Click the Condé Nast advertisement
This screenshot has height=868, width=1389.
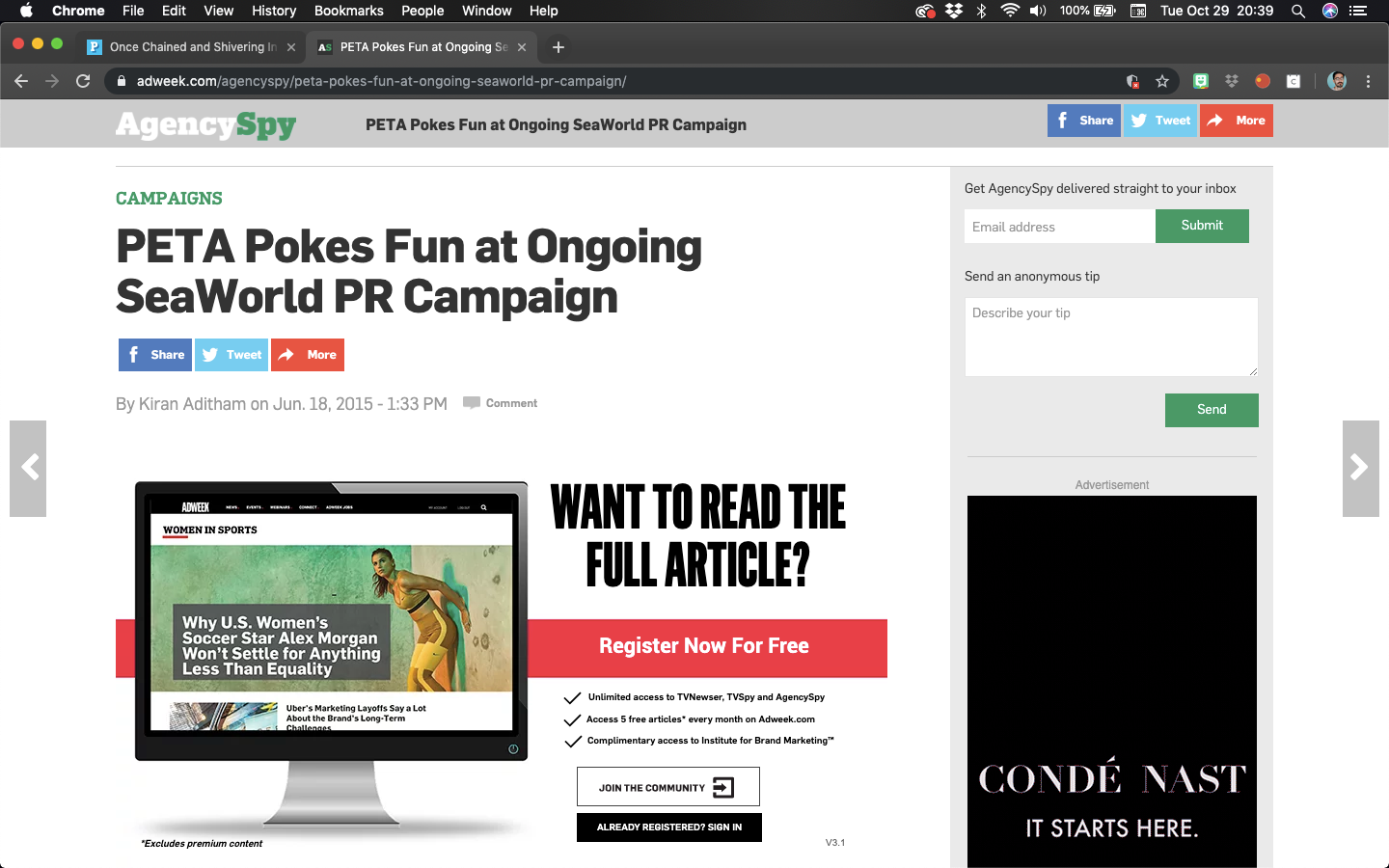pyautogui.click(x=1112, y=682)
